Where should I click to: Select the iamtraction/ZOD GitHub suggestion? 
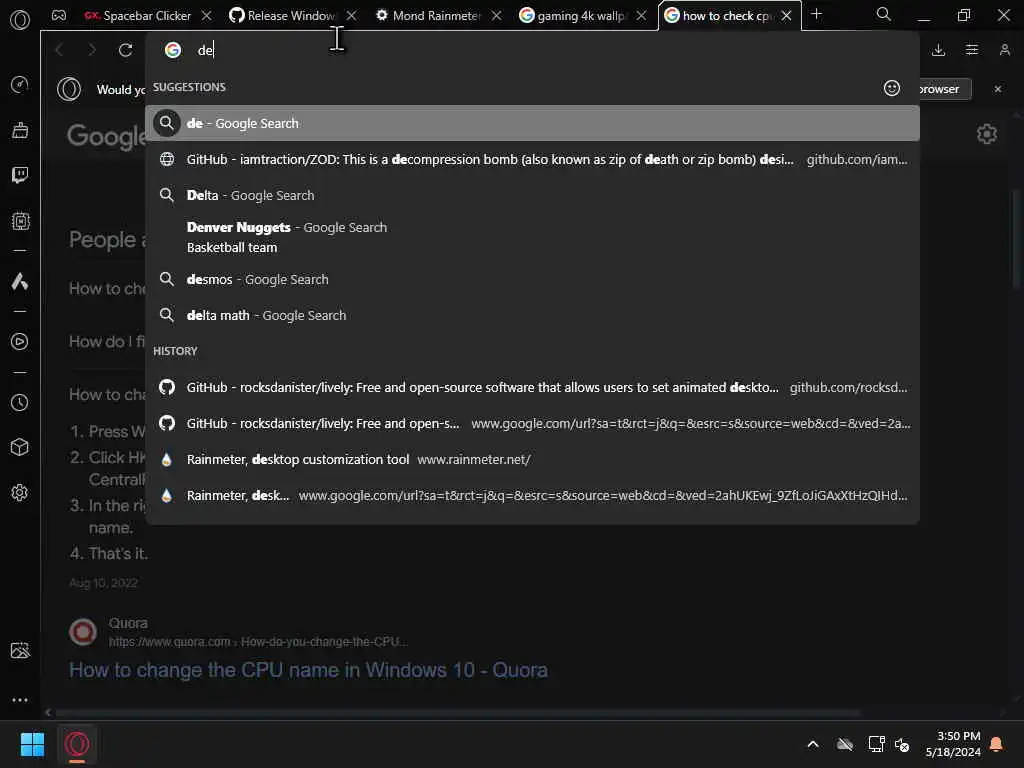(532, 159)
